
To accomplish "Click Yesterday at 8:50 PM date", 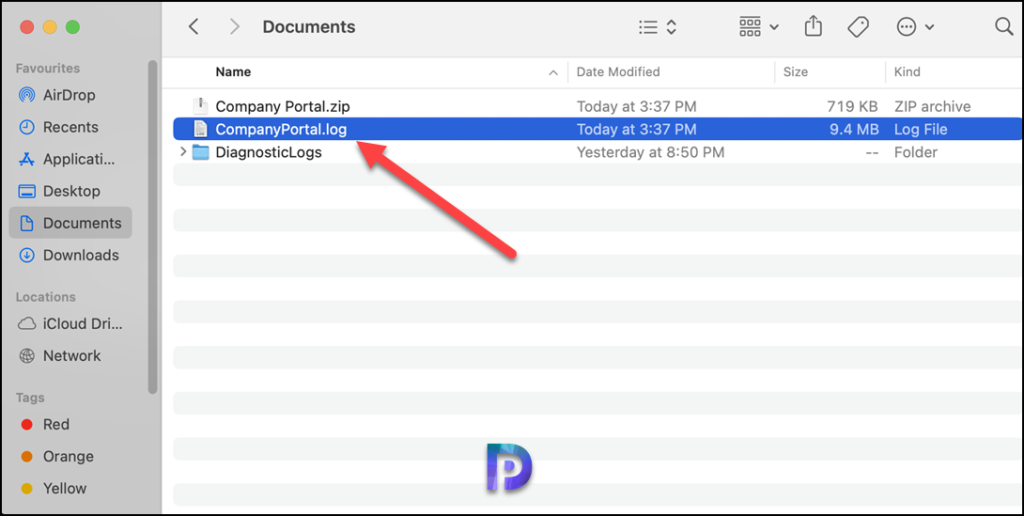I will 650,153.
